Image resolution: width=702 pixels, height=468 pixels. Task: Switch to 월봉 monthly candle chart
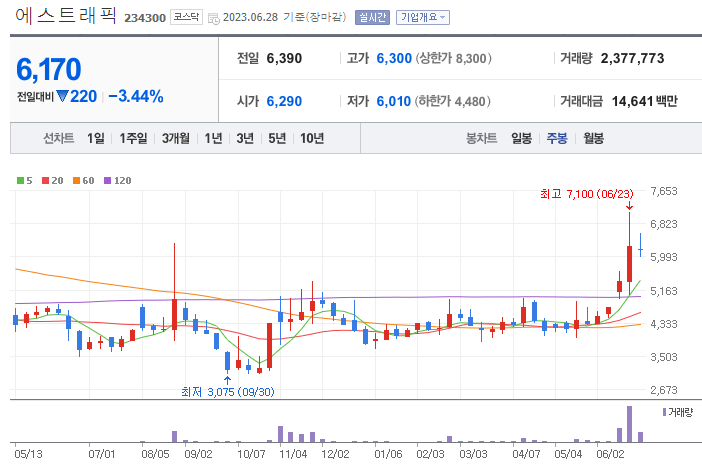tap(593, 138)
